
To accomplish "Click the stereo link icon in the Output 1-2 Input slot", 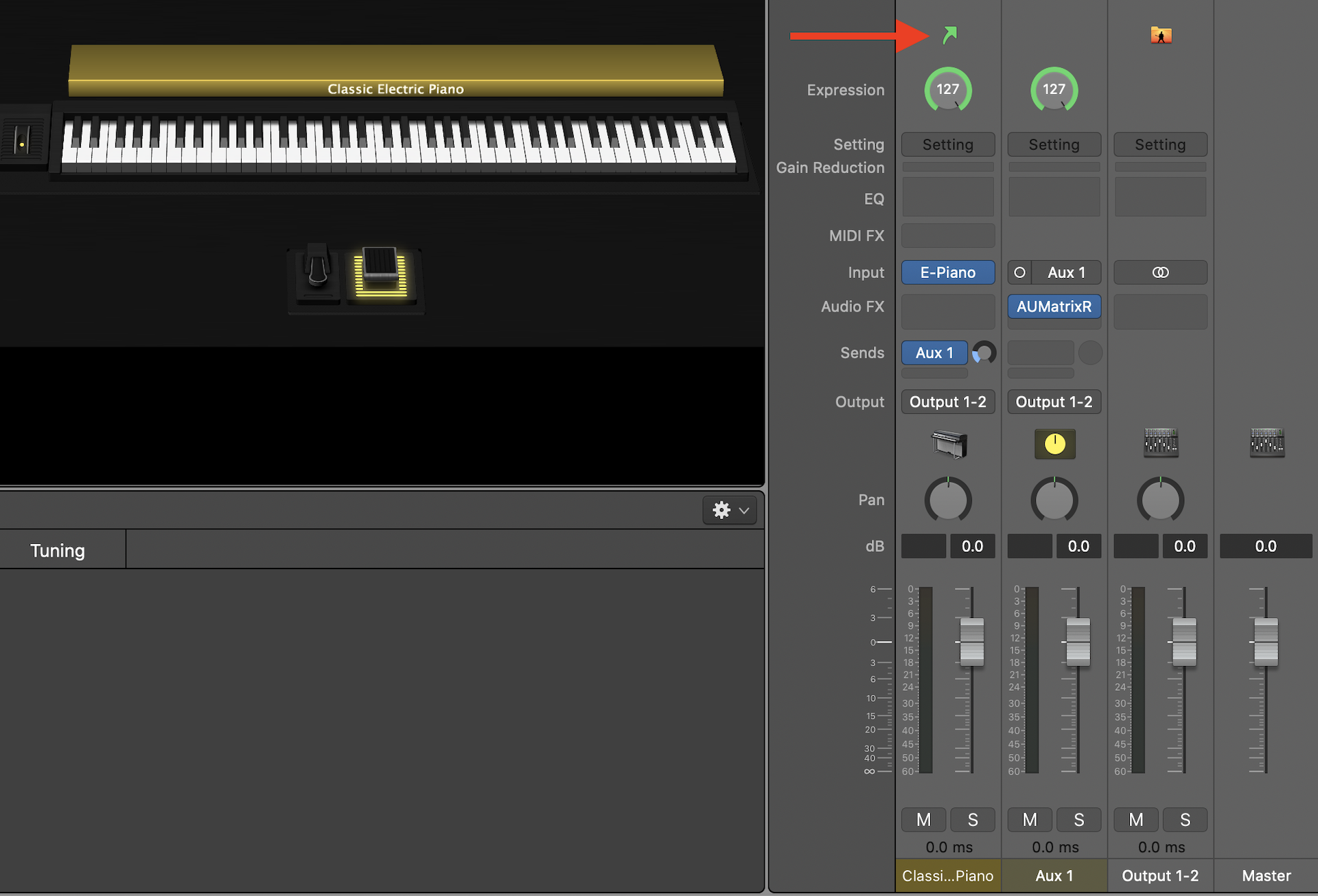I will tap(1160, 273).
